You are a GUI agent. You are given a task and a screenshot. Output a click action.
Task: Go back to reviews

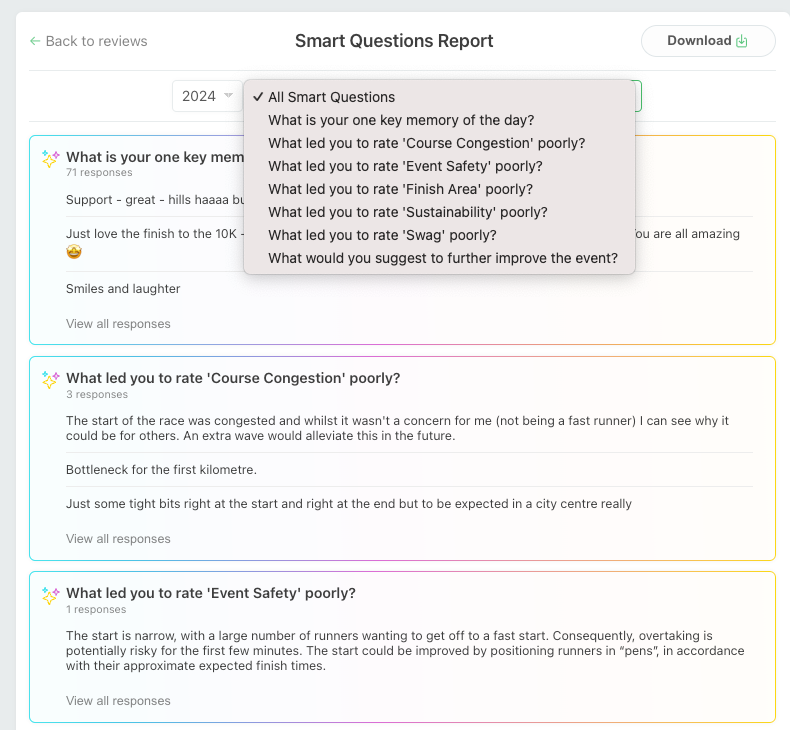click(x=89, y=41)
